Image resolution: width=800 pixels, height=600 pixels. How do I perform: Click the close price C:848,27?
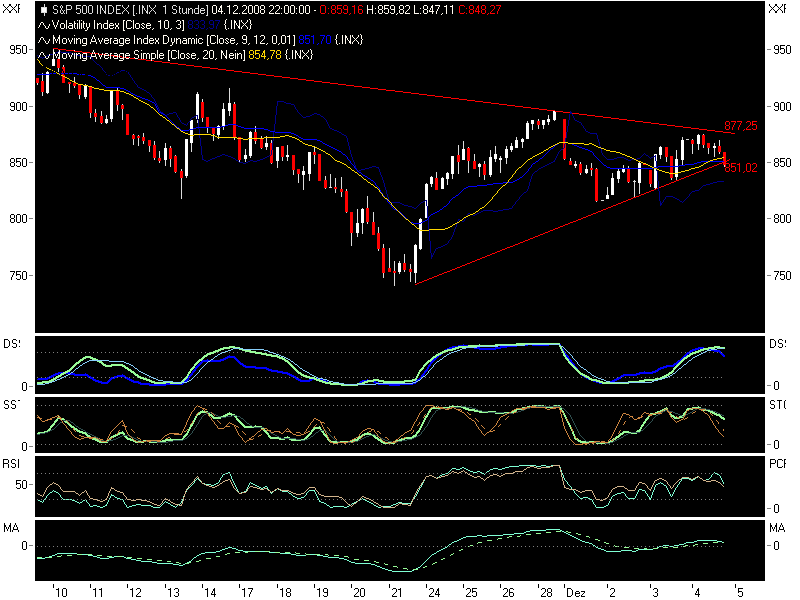tap(480, 10)
